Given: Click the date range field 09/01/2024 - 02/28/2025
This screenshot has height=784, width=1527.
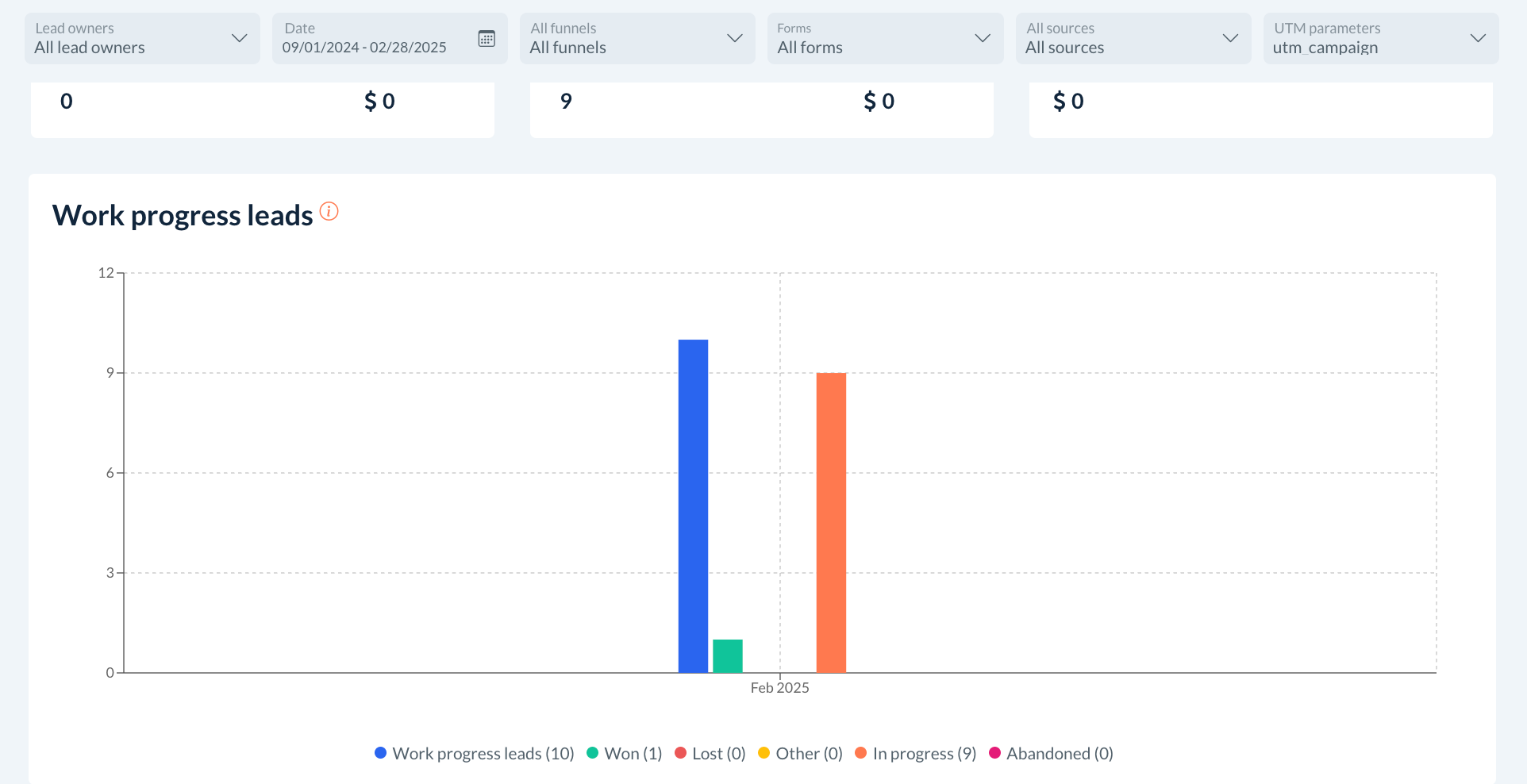Looking at the screenshot, I should click(x=364, y=48).
